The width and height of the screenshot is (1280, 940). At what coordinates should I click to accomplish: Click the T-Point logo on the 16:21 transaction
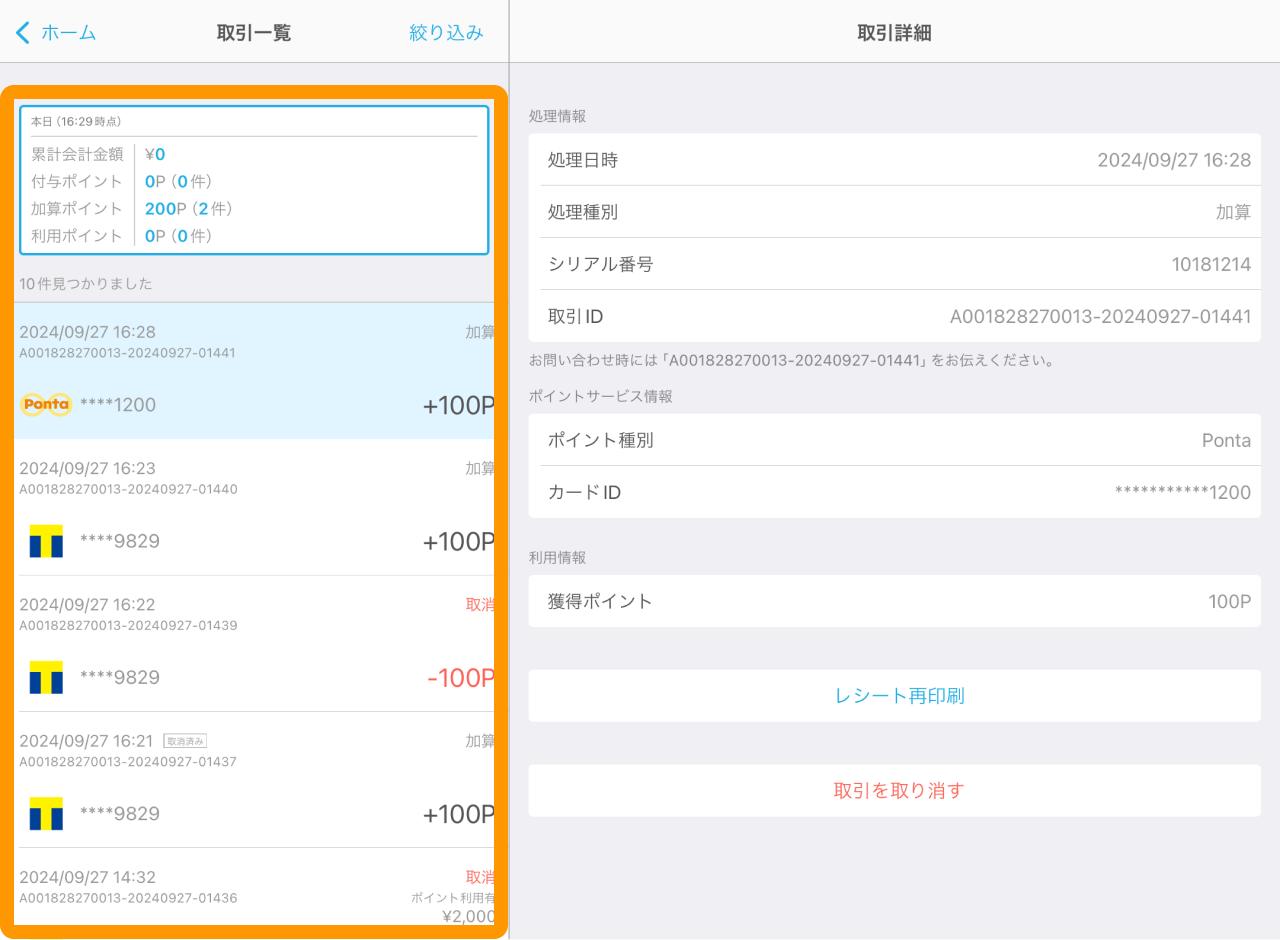[46, 814]
